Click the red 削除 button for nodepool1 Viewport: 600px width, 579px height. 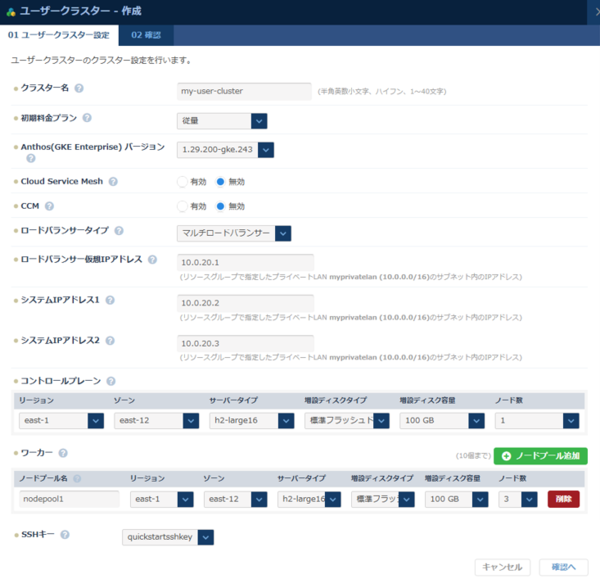[563, 499]
